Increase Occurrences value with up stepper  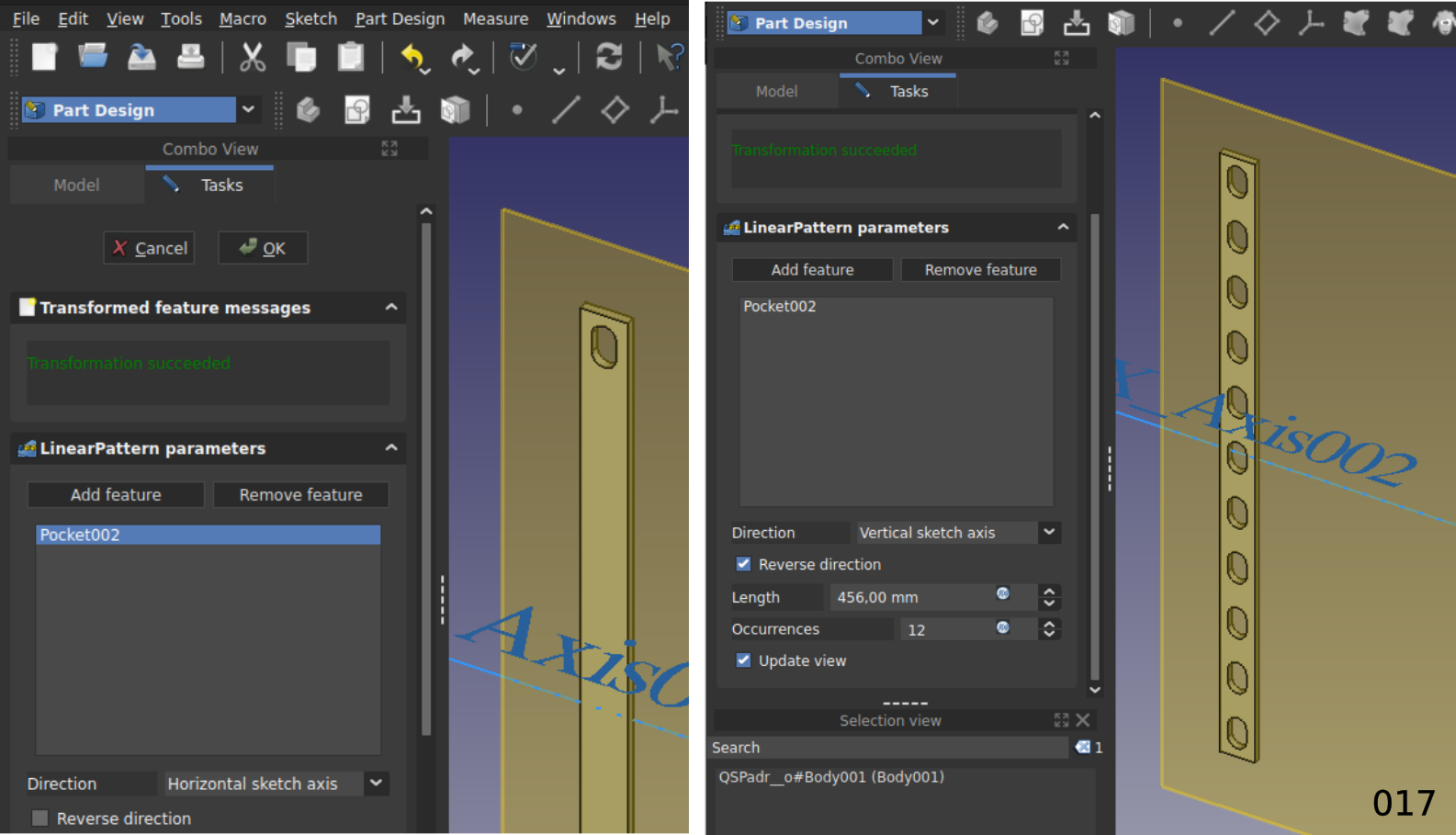(1049, 623)
